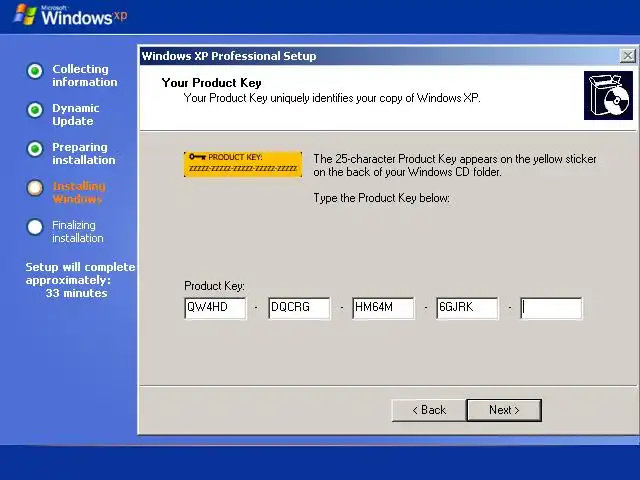
Task: Click the Next button
Action: click(504, 410)
